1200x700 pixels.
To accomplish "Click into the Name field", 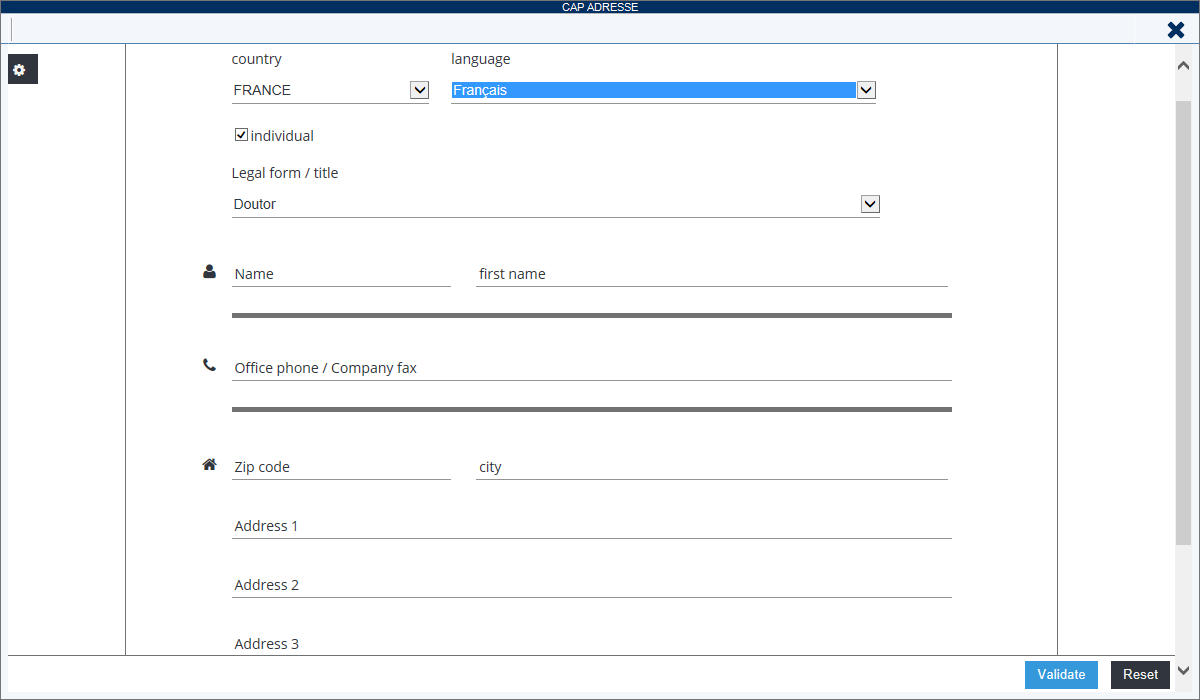I will [x=340, y=274].
